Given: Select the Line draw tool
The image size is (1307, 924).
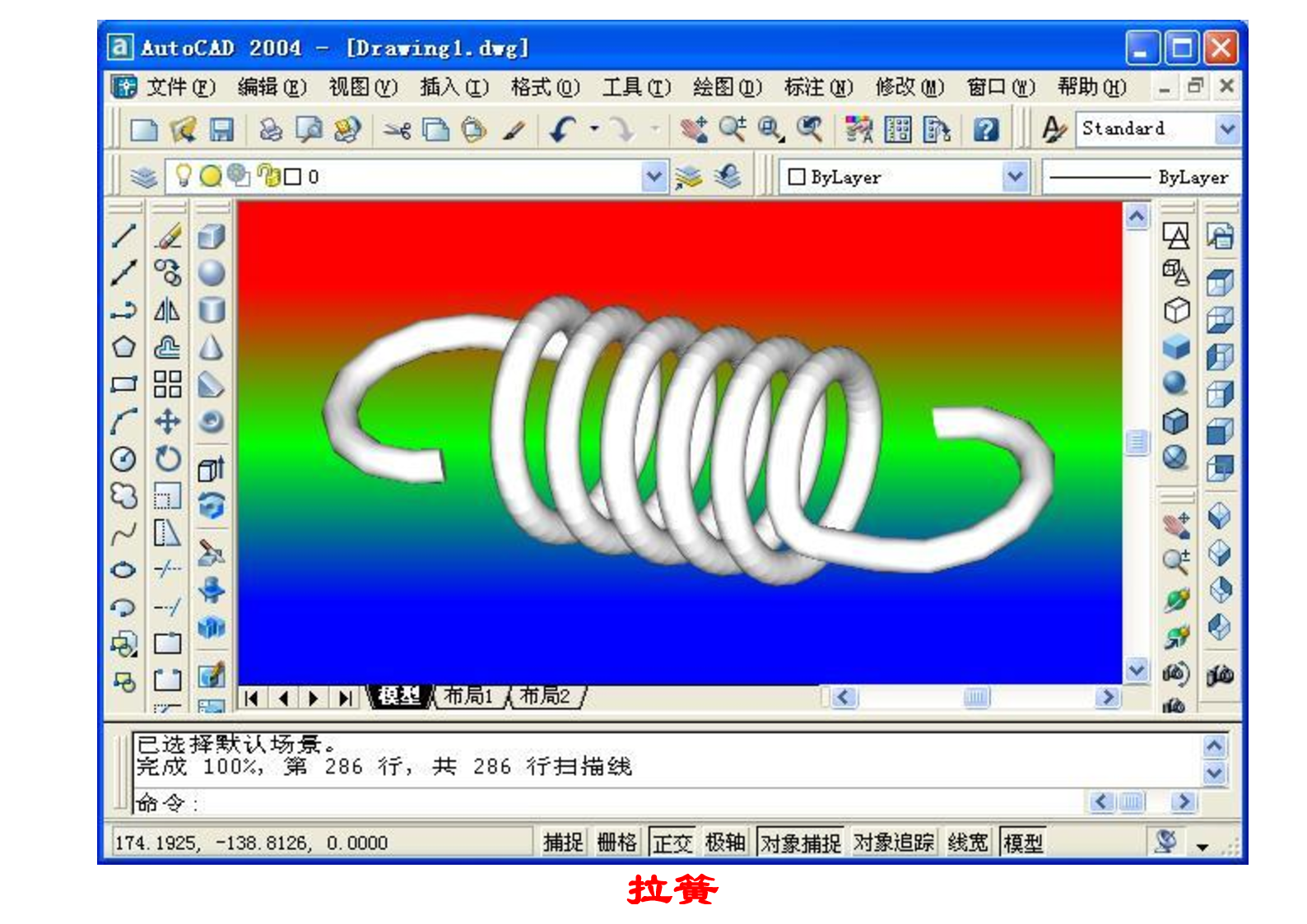Looking at the screenshot, I should (123, 236).
